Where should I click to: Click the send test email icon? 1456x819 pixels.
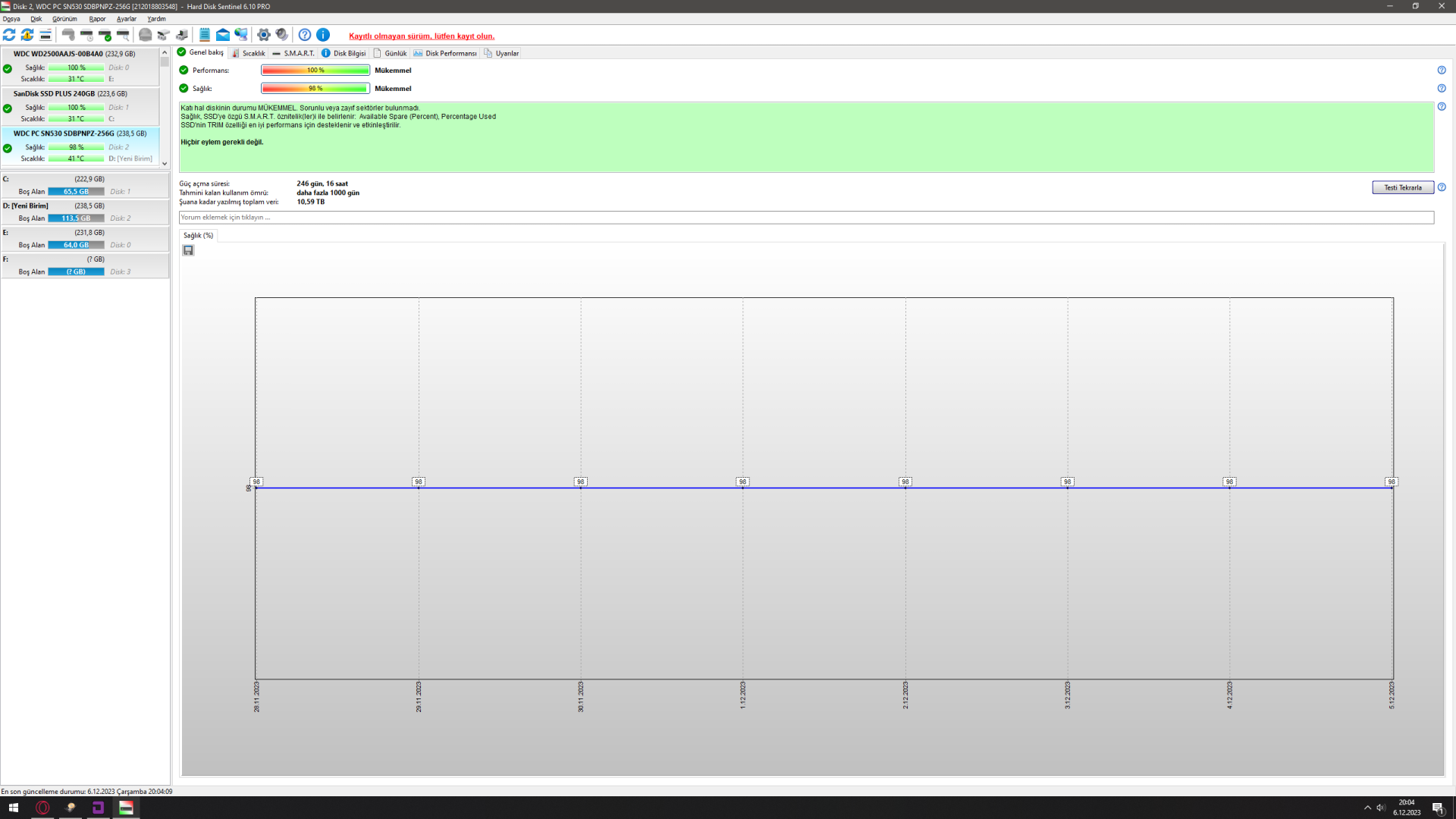coord(223,35)
